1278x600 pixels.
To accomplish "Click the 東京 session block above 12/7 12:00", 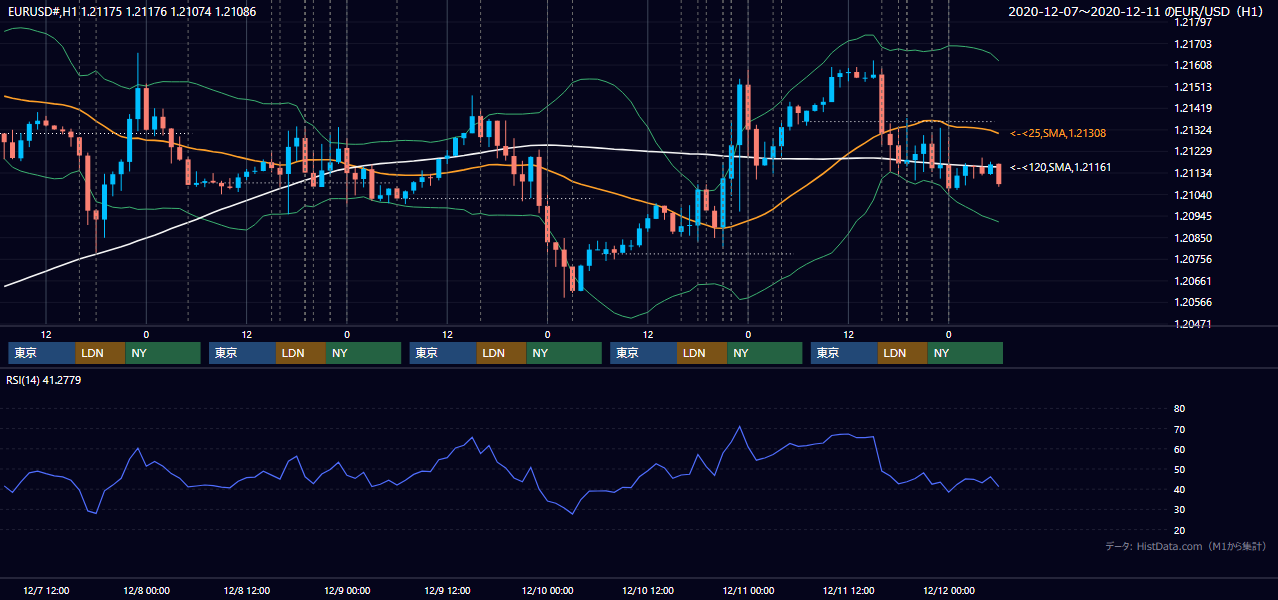I will (x=41, y=353).
